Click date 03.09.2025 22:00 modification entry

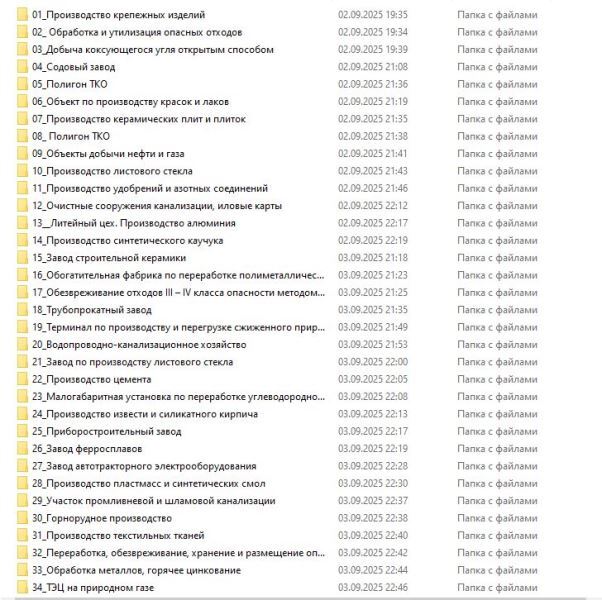(373, 362)
